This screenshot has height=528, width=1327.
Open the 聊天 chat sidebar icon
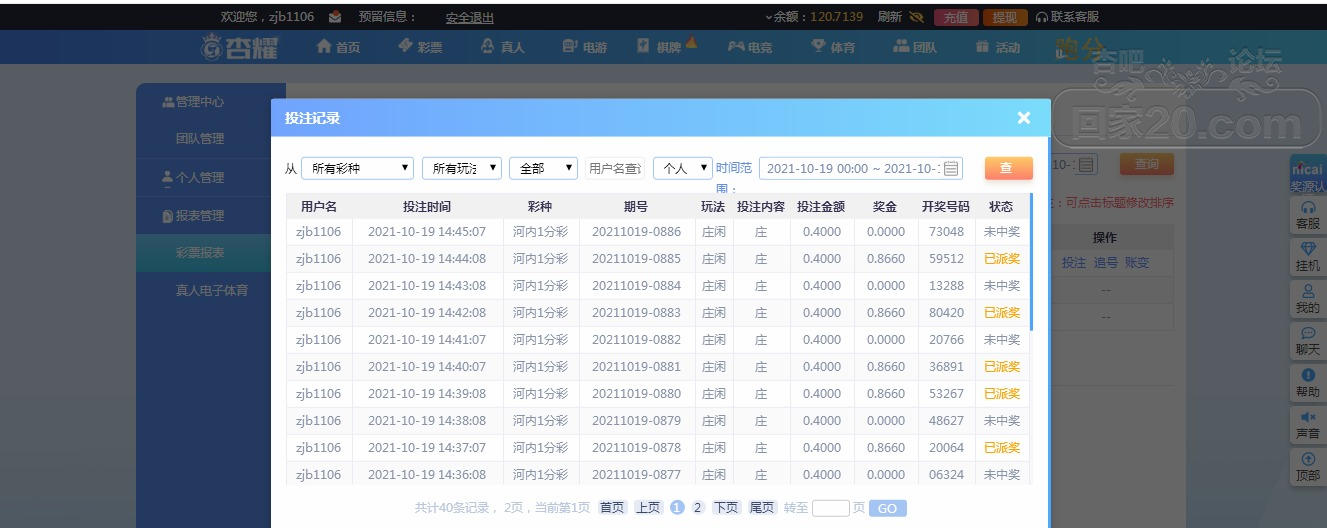(1307, 341)
